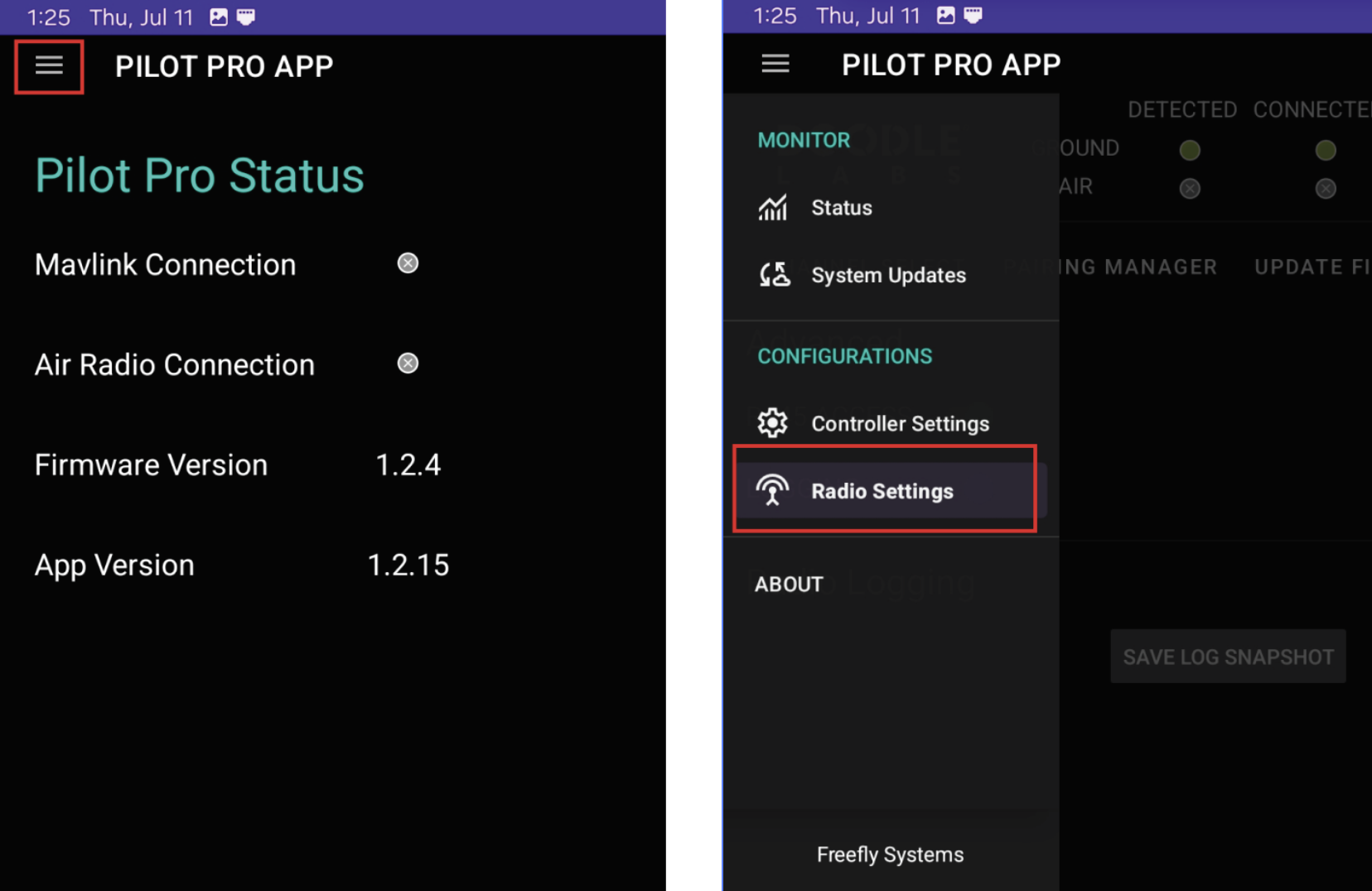Switch to the Update Firmware tab
This screenshot has height=891, width=1372.
pyautogui.click(x=1311, y=267)
